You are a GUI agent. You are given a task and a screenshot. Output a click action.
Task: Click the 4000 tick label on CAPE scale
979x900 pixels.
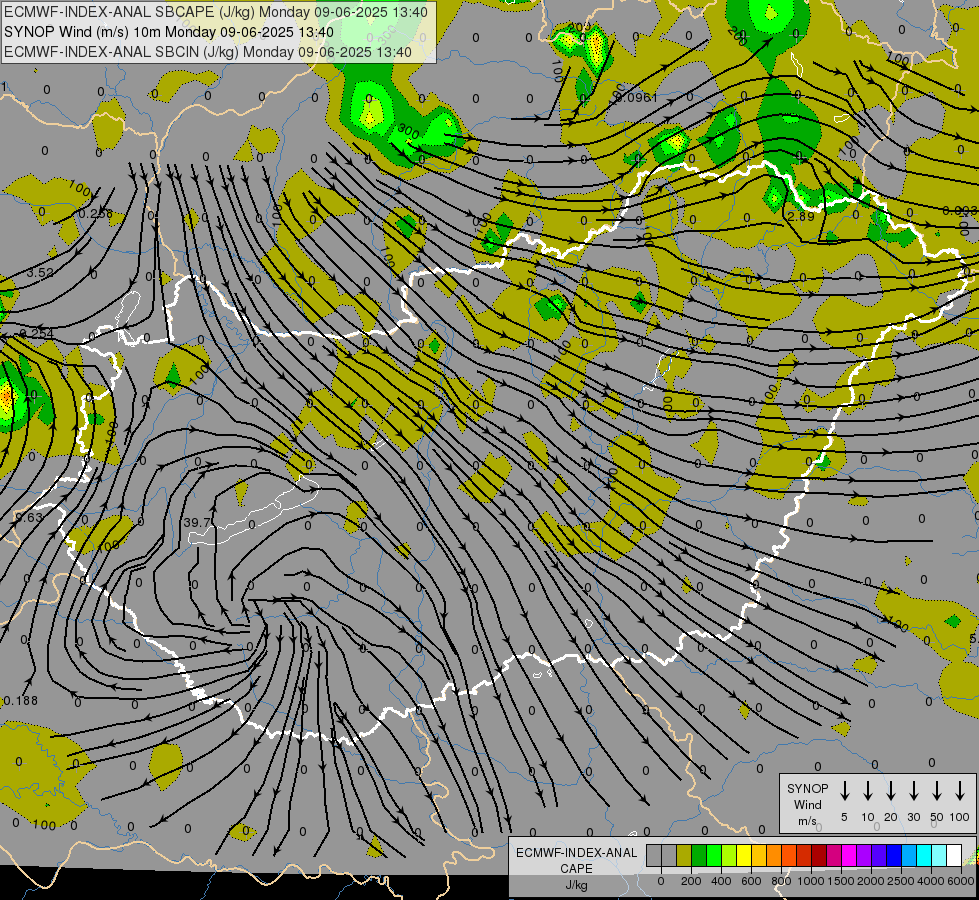(x=930, y=881)
